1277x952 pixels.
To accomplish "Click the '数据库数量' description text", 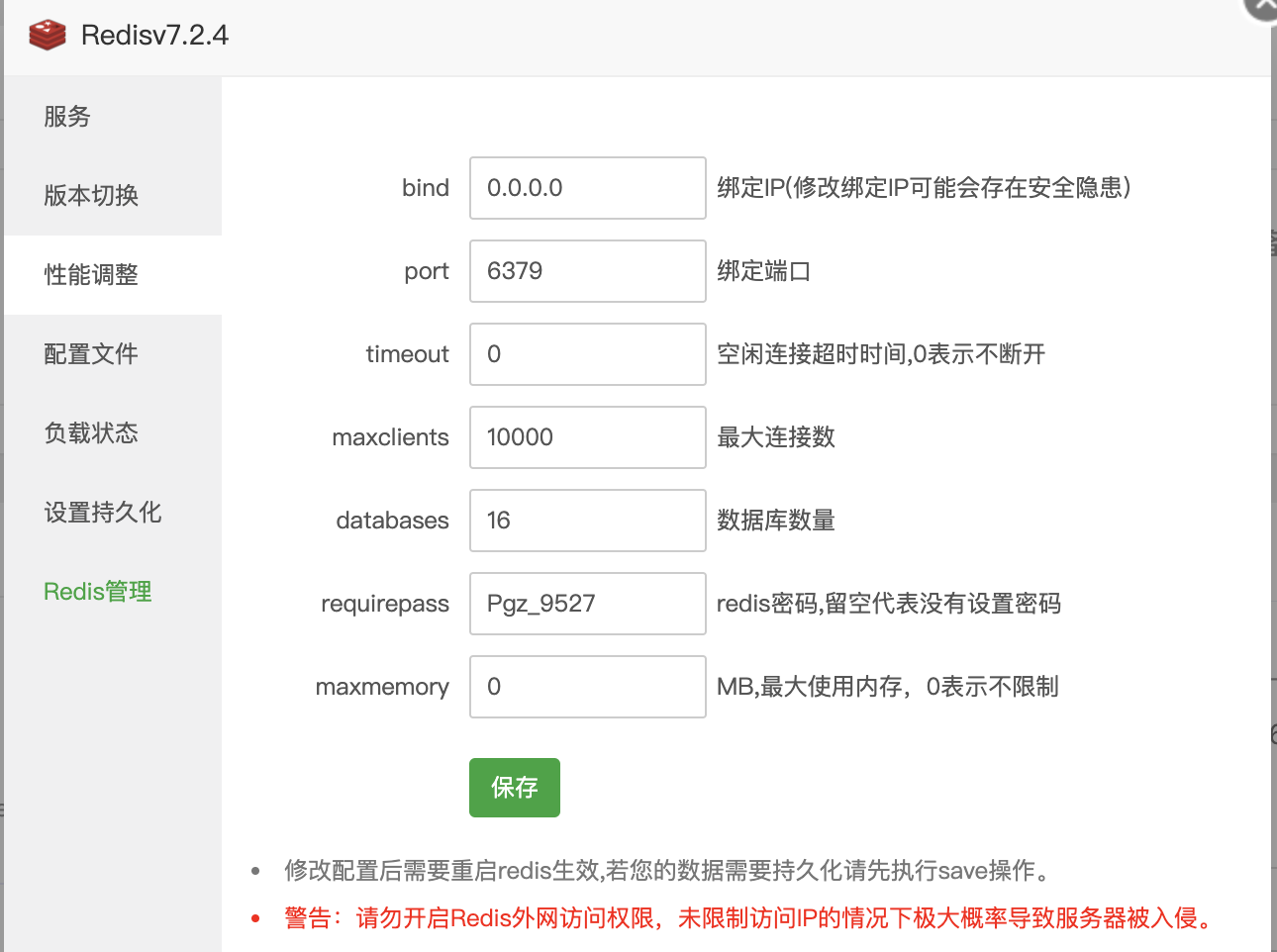I will point(776,521).
